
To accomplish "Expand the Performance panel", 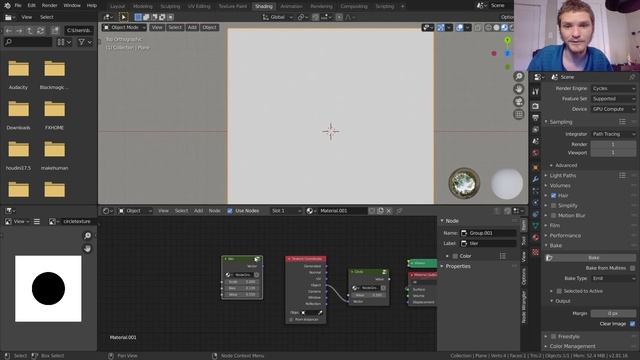I will click(565, 236).
